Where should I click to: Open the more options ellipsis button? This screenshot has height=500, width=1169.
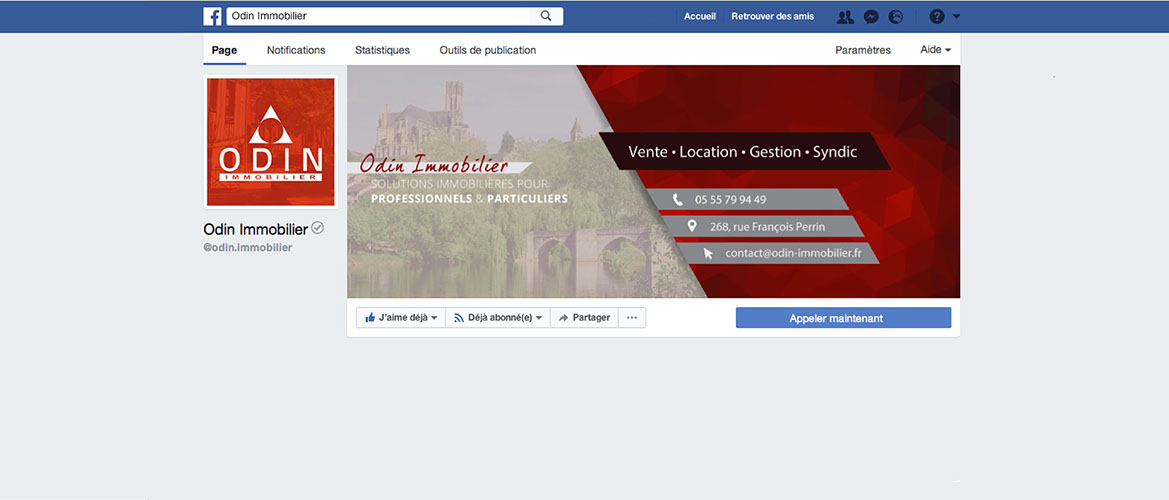coord(632,317)
